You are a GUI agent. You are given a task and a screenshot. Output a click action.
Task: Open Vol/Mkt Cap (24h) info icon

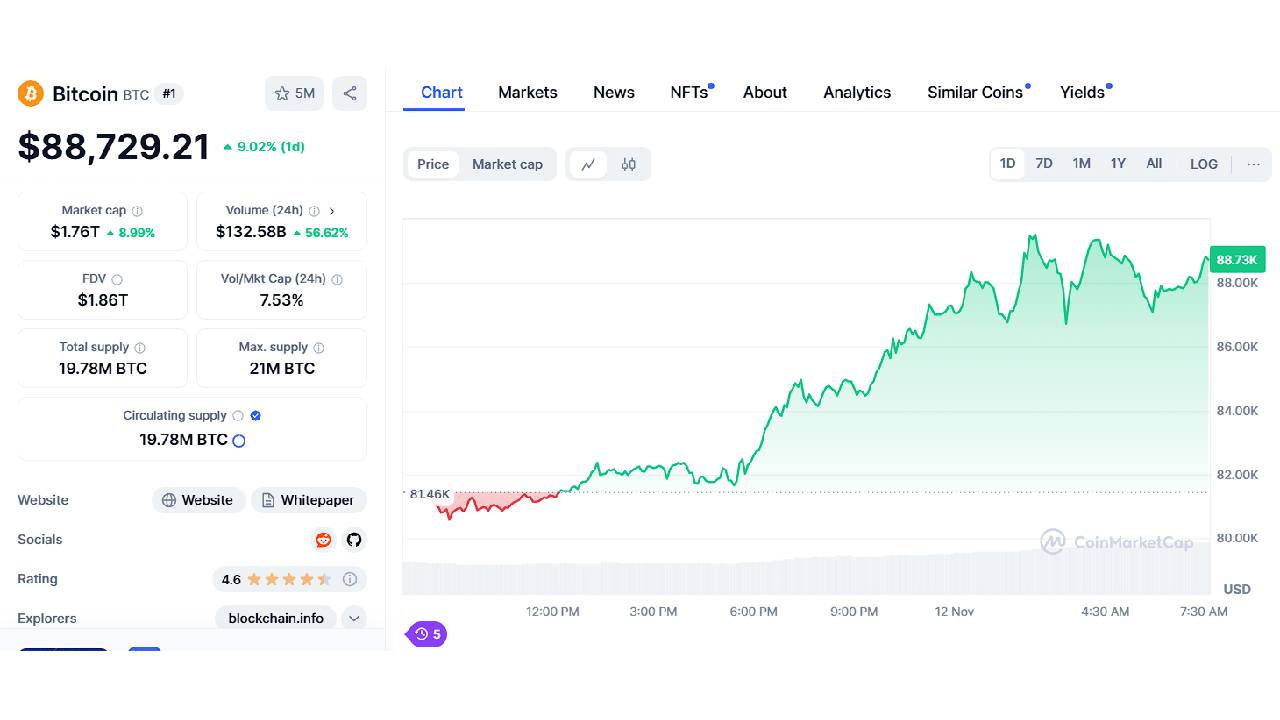[x=337, y=280]
